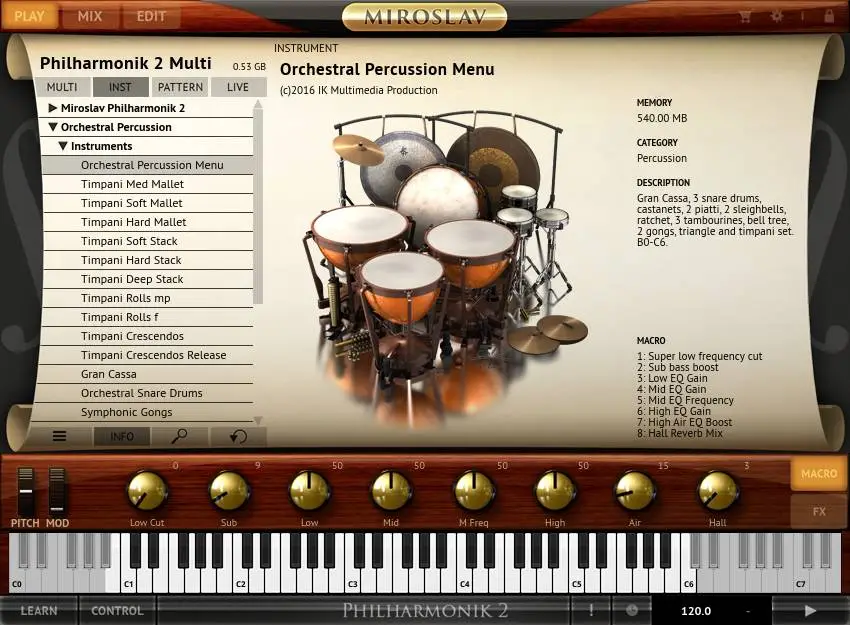Open the shopping cart store icon
Screen dimensions: 850x625
[x=745, y=16]
